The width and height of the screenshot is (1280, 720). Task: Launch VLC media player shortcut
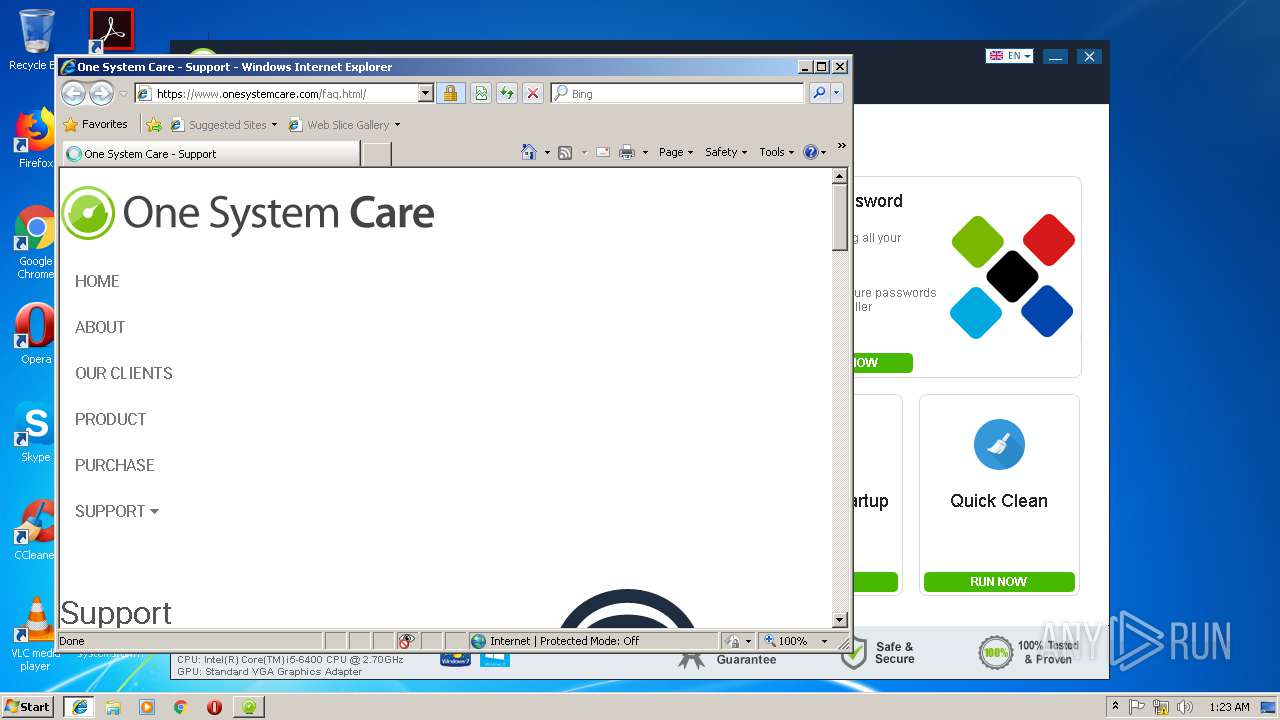35,634
